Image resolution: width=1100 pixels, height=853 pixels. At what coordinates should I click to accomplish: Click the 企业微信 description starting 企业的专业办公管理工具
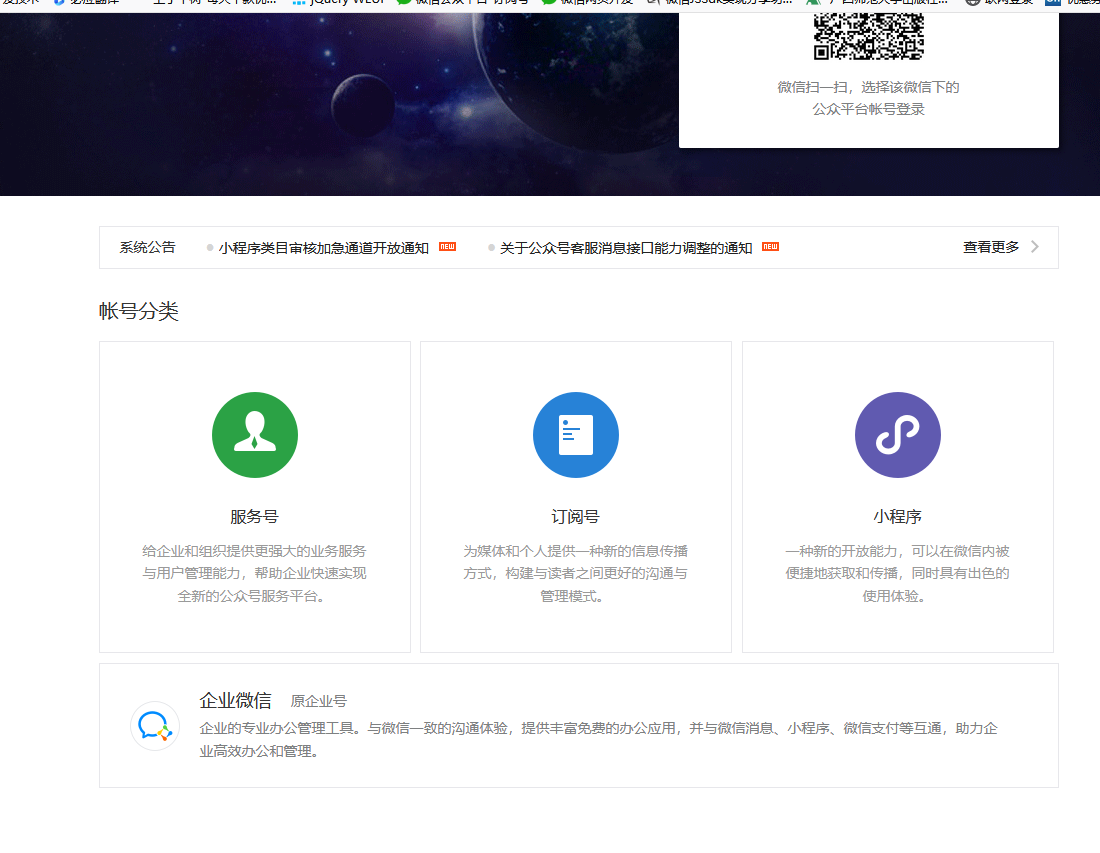click(x=598, y=739)
